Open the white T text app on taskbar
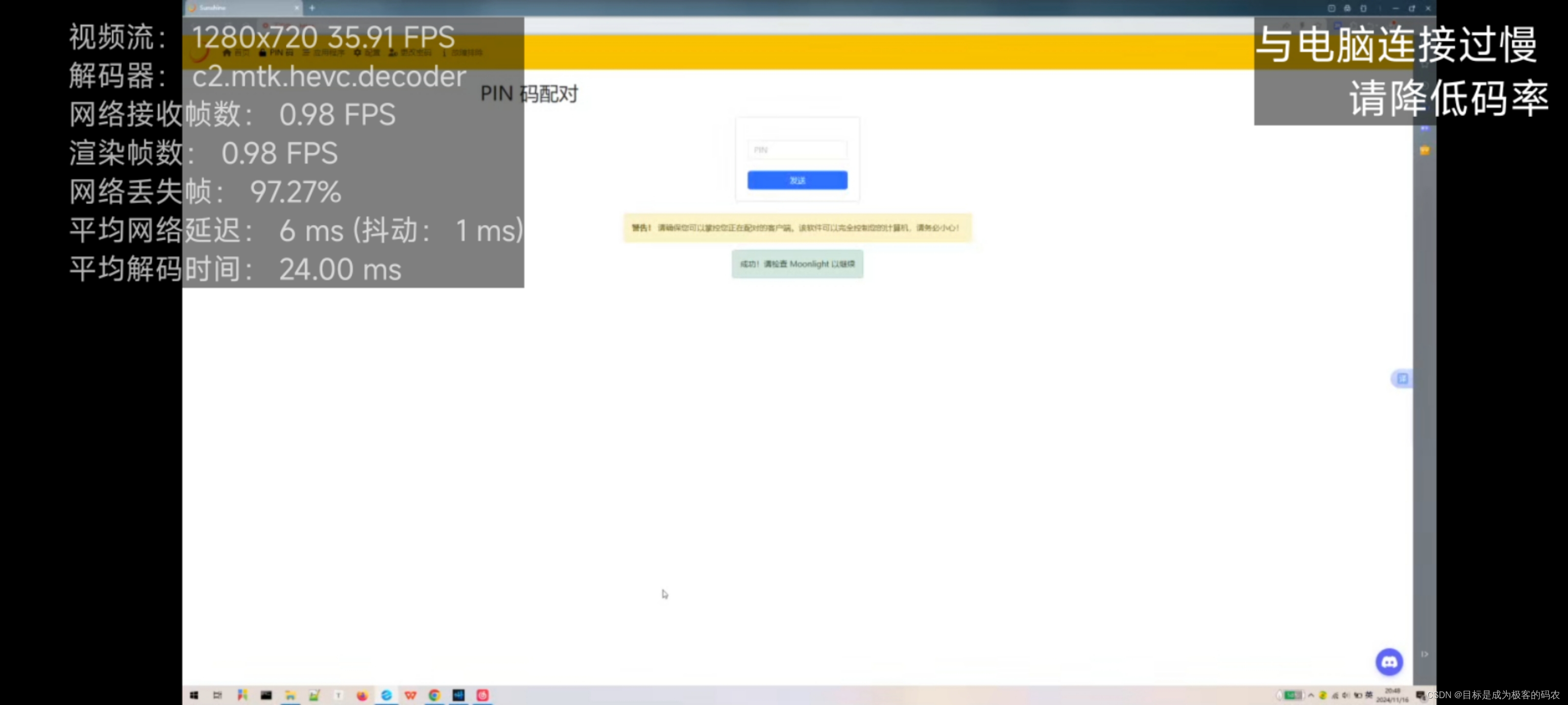Screen dimensions: 1568x705 (x=338, y=695)
